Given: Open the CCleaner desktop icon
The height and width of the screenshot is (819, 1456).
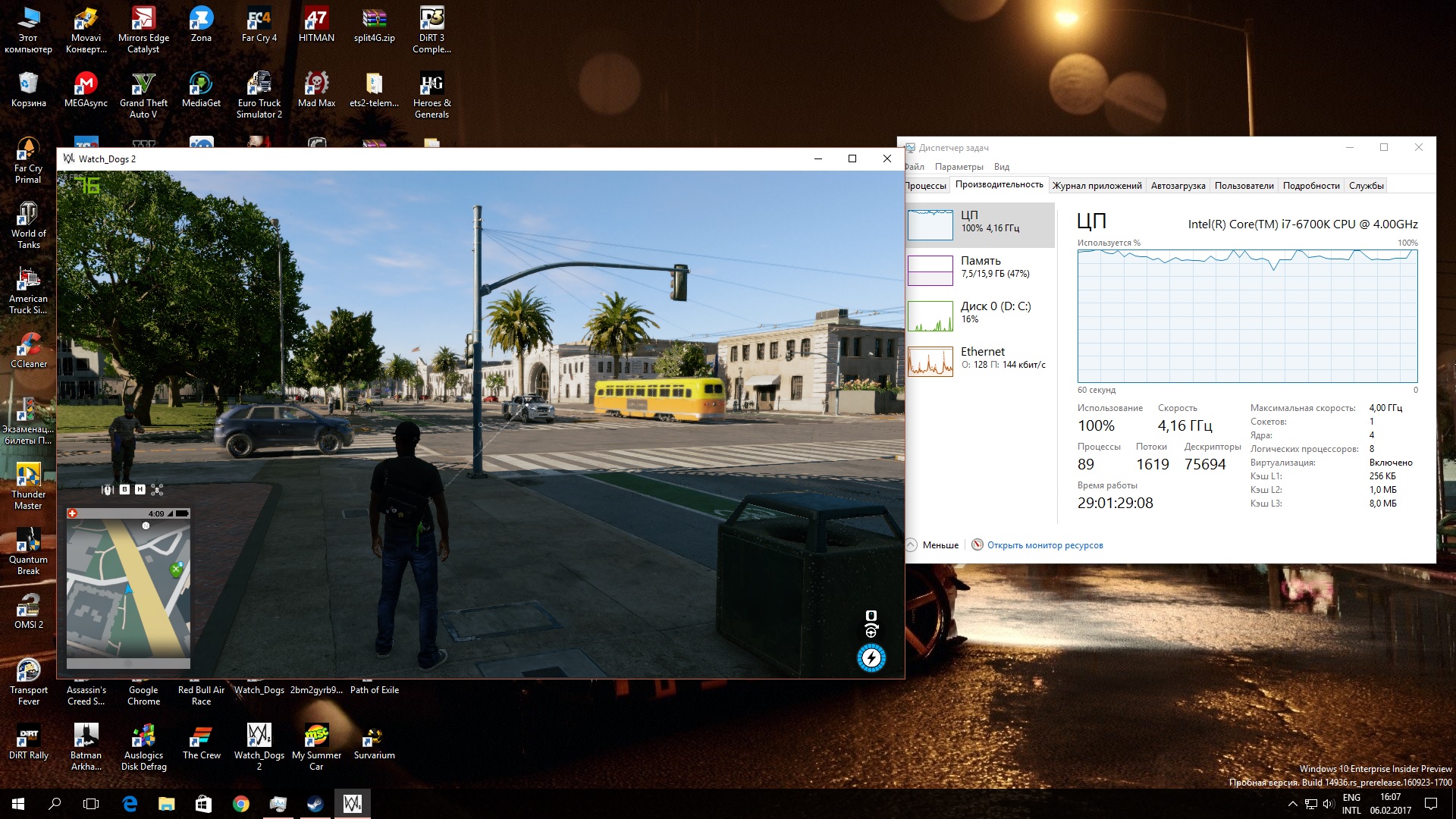Looking at the screenshot, I should tap(29, 350).
